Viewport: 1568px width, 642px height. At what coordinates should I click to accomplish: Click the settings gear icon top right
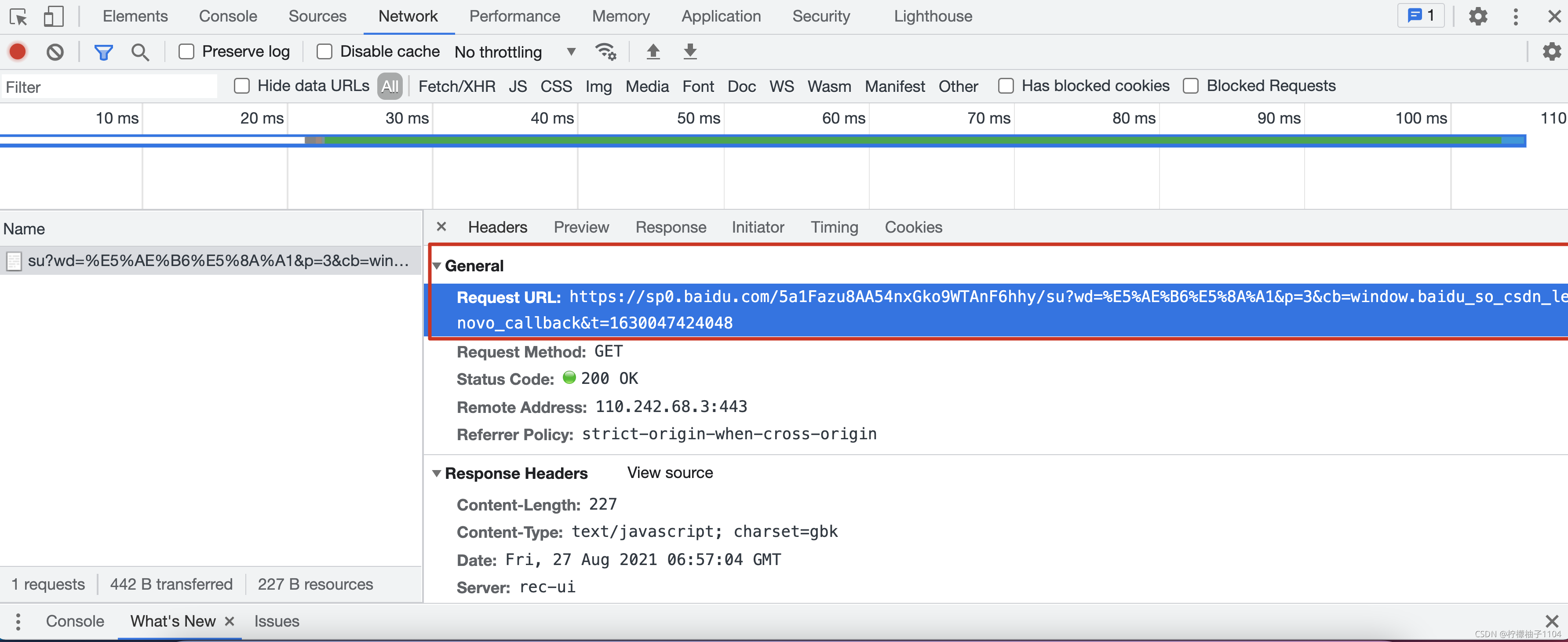point(1477,16)
